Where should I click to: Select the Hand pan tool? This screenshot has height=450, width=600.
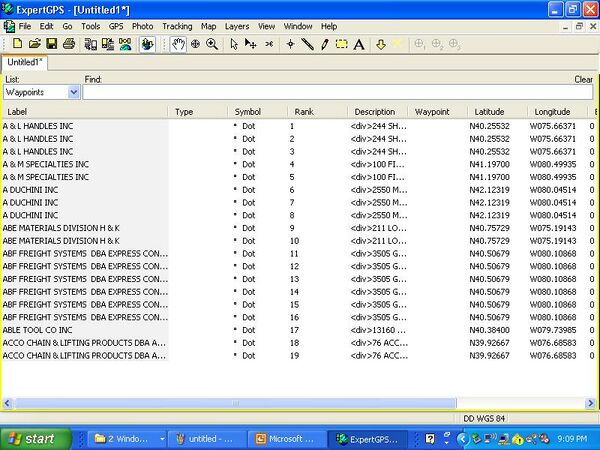[x=178, y=44]
